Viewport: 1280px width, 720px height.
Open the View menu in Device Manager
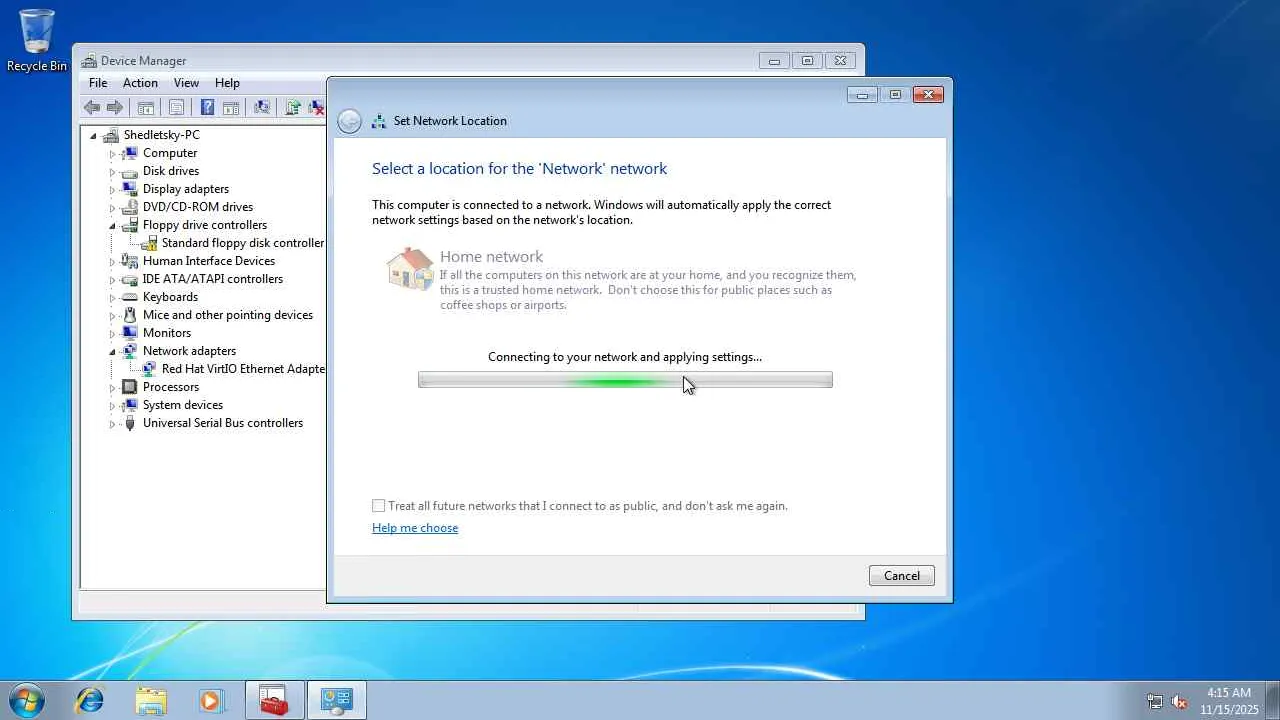[186, 83]
